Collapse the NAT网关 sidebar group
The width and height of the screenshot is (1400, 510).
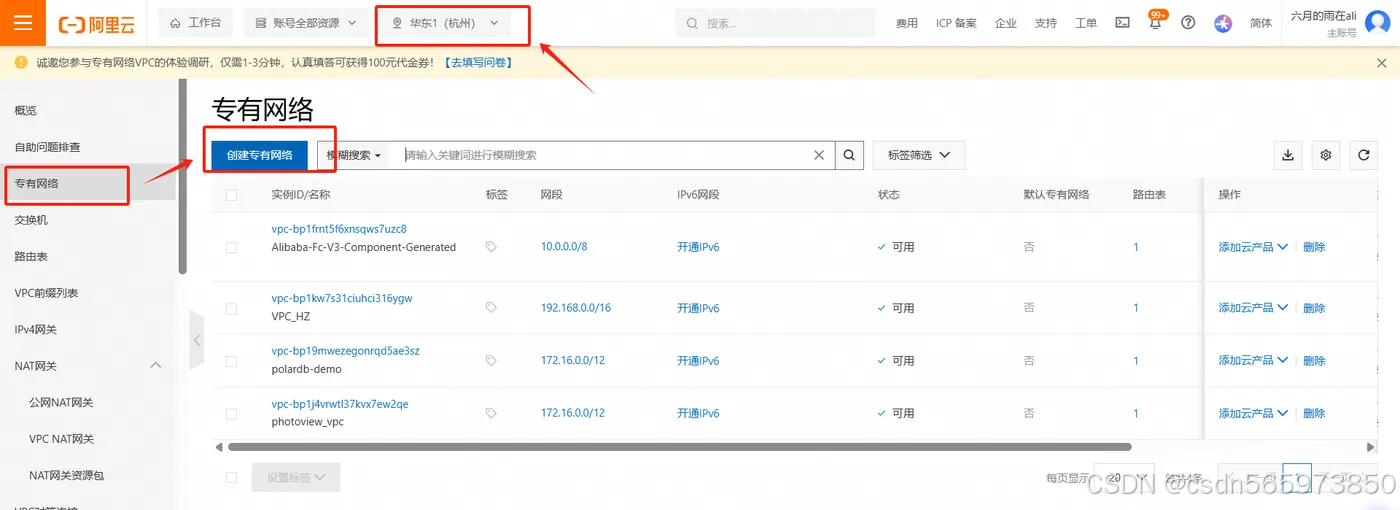155,366
